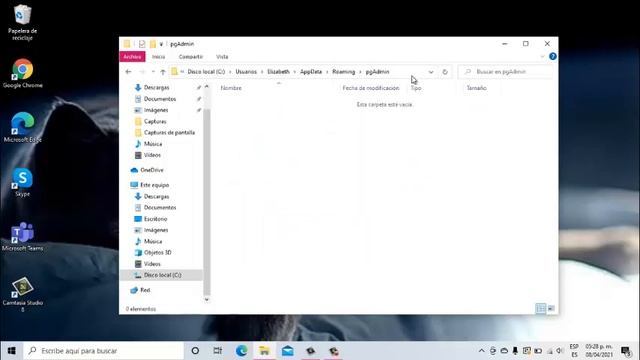Open the Papelera de reciclaje desktop icon
The width and height of the screenshot is (640, 360).
22,22
